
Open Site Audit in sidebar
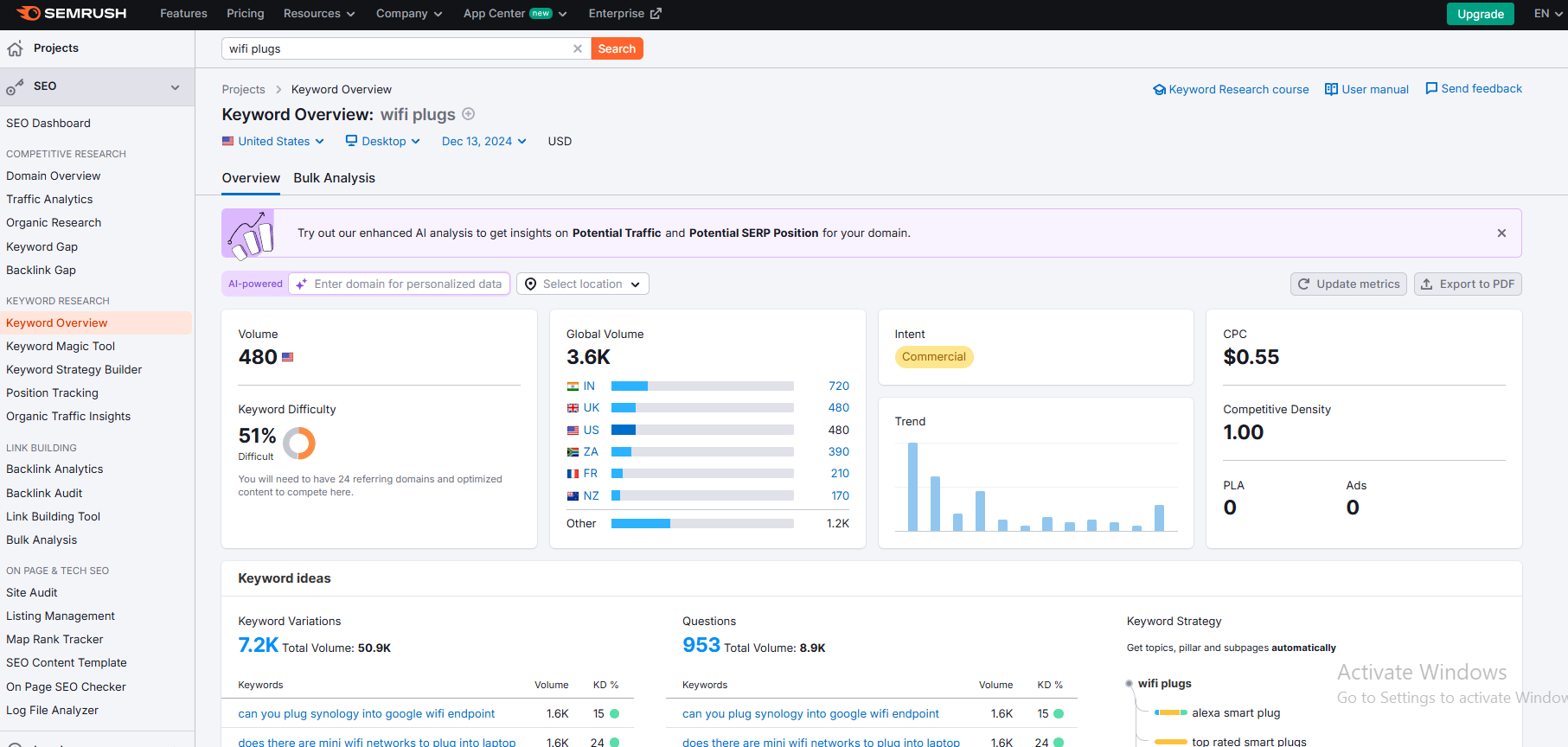(32, 592)
